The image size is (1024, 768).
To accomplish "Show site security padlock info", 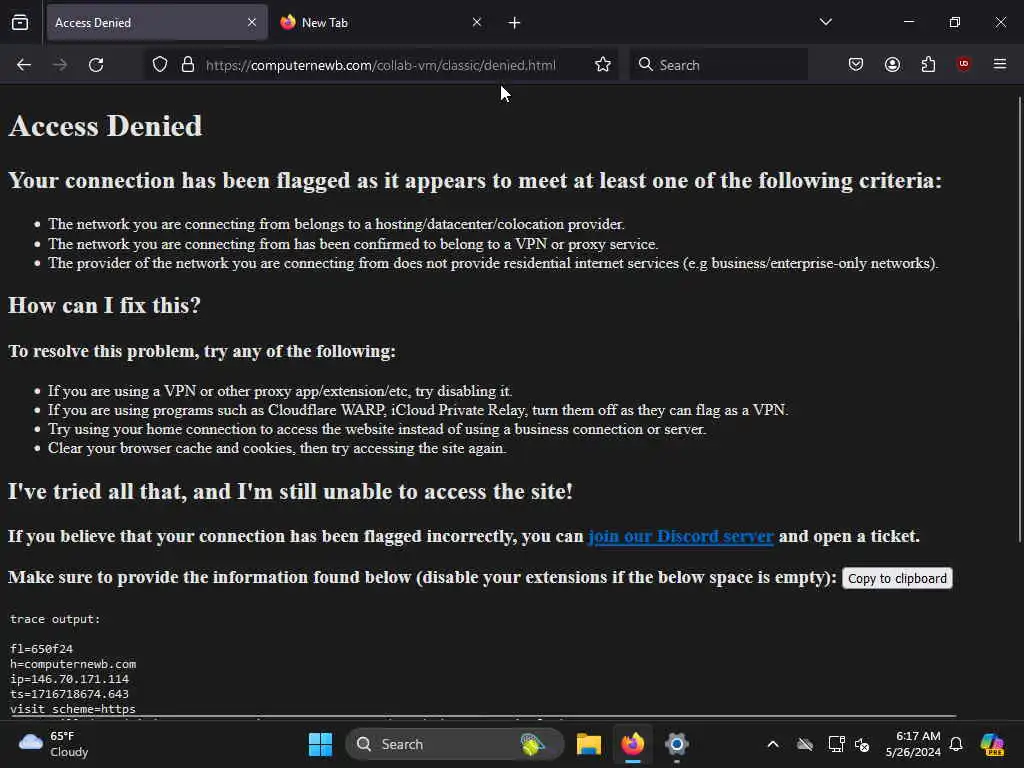I will click(188, 65).
